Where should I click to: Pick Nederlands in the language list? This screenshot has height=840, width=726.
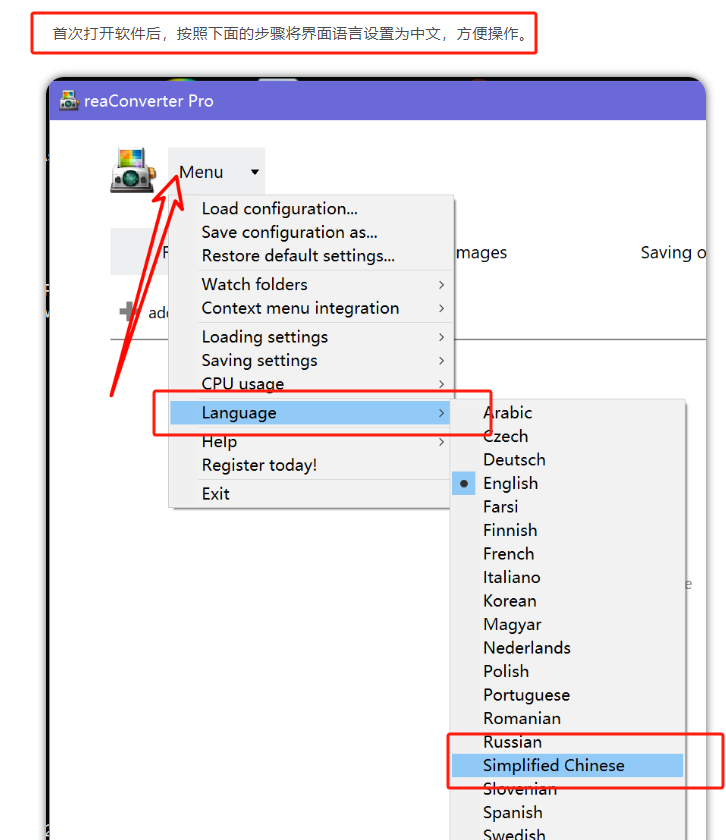tap(567, 648)
